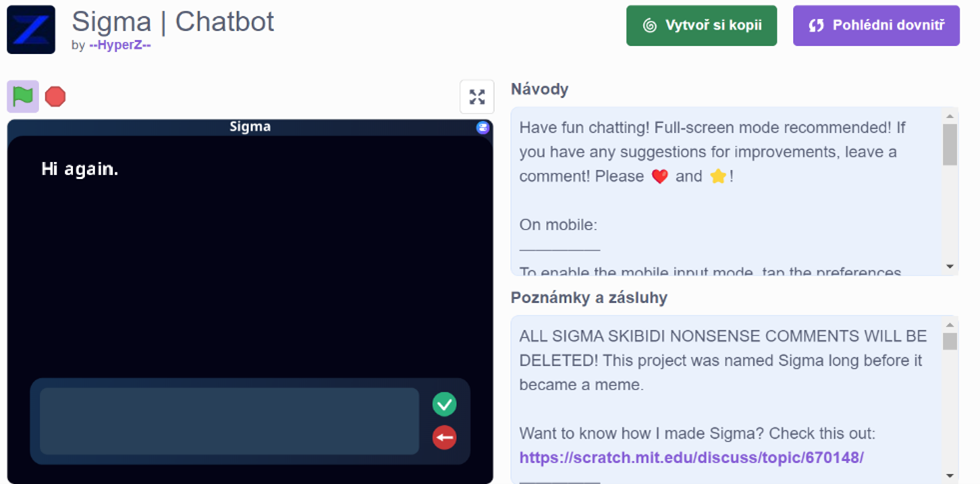Screen dimensions: 980x484
Task: Click Pohlédni dovnitř button
Action: click(876, 26)
